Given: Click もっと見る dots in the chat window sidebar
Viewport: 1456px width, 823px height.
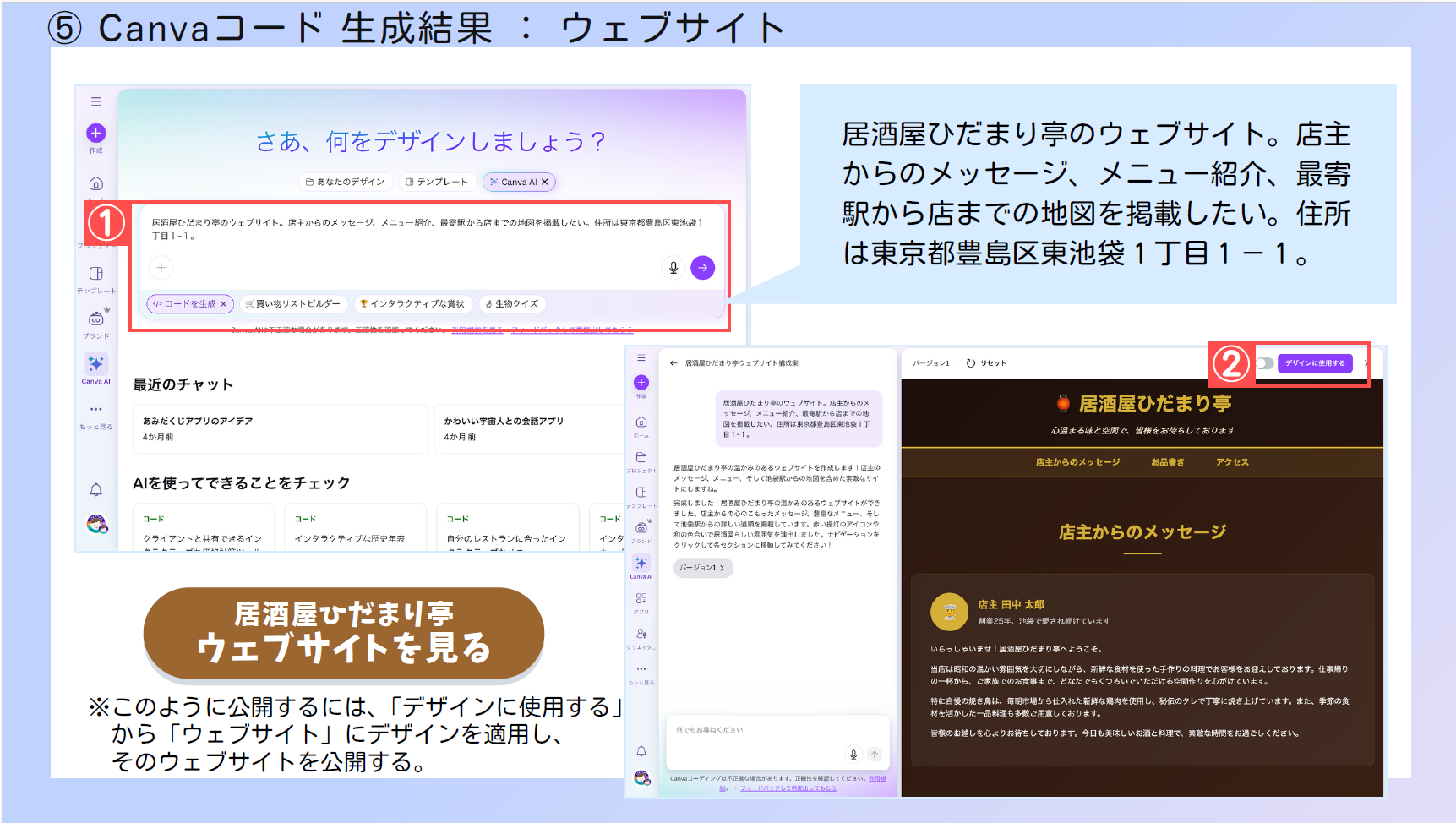Looking at the screenshot, I should (x=641, y=669).
